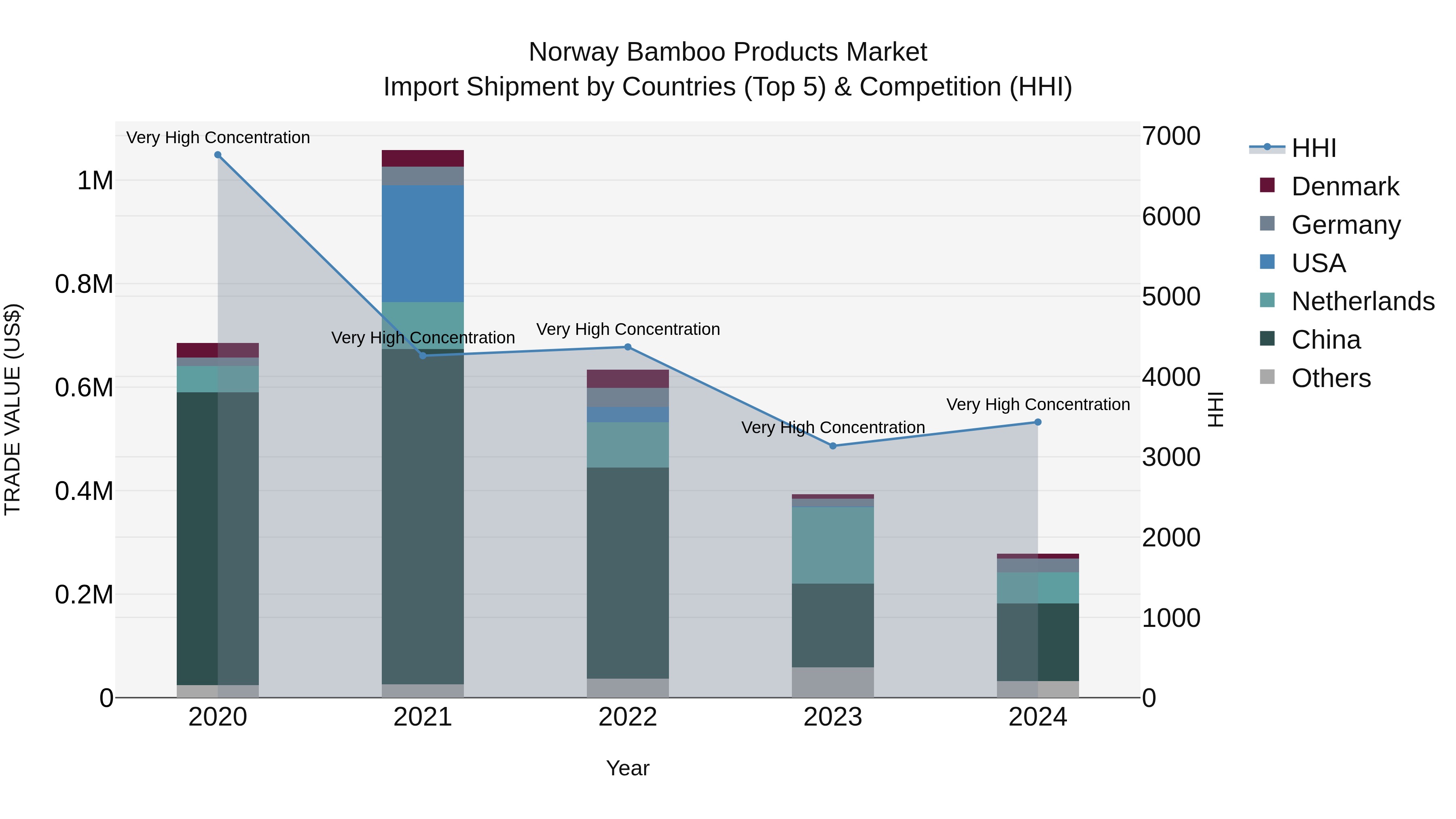
Task: Select the Netherlands segment in the 2022 bar
Action: (627, 445)
